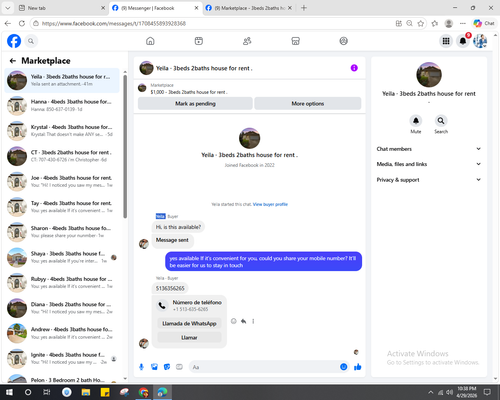Click the conversation list scrollbar
The height and width of the screenshot is (400, 500).
125,147
